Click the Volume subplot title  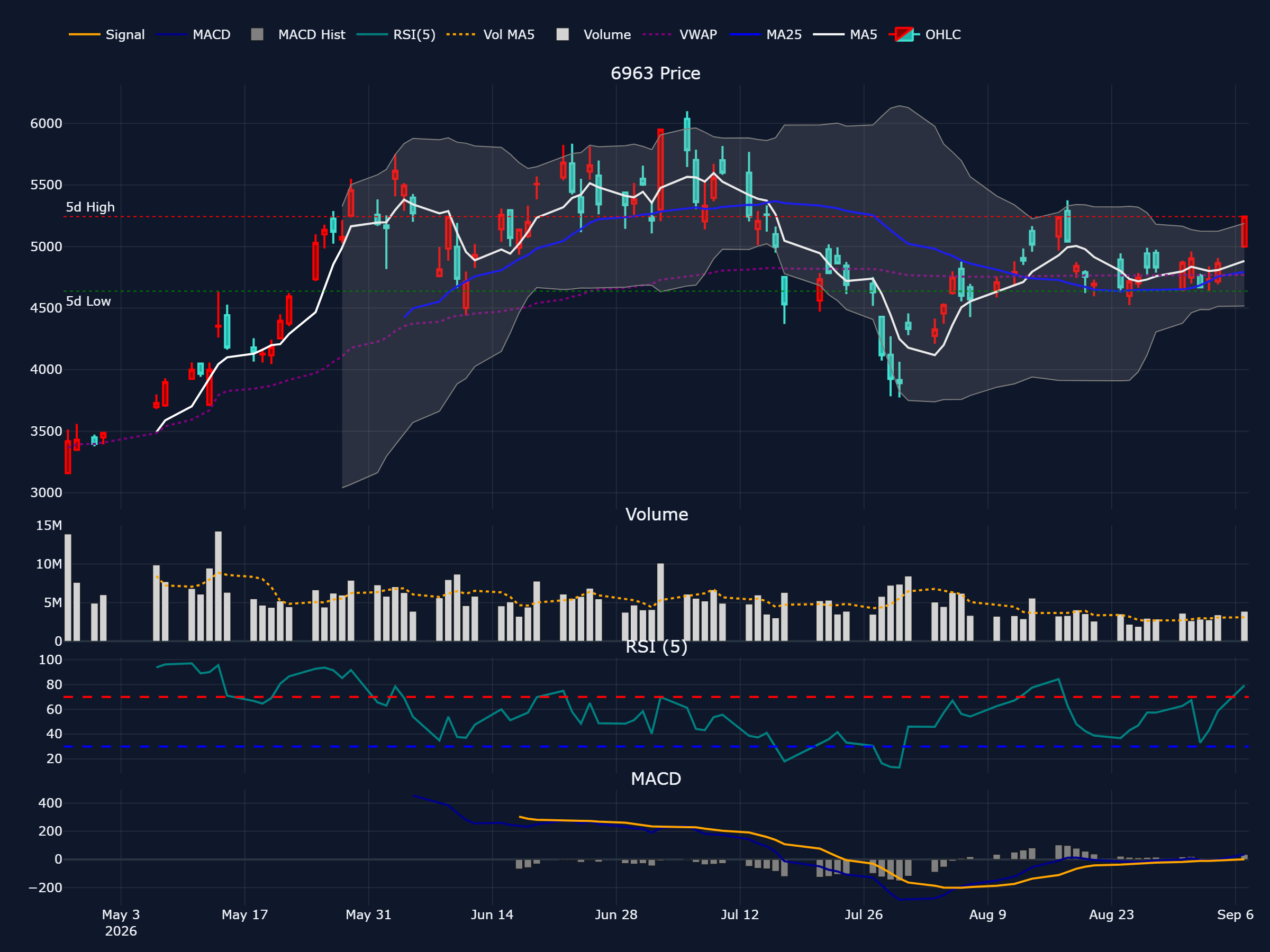[656, 514]
